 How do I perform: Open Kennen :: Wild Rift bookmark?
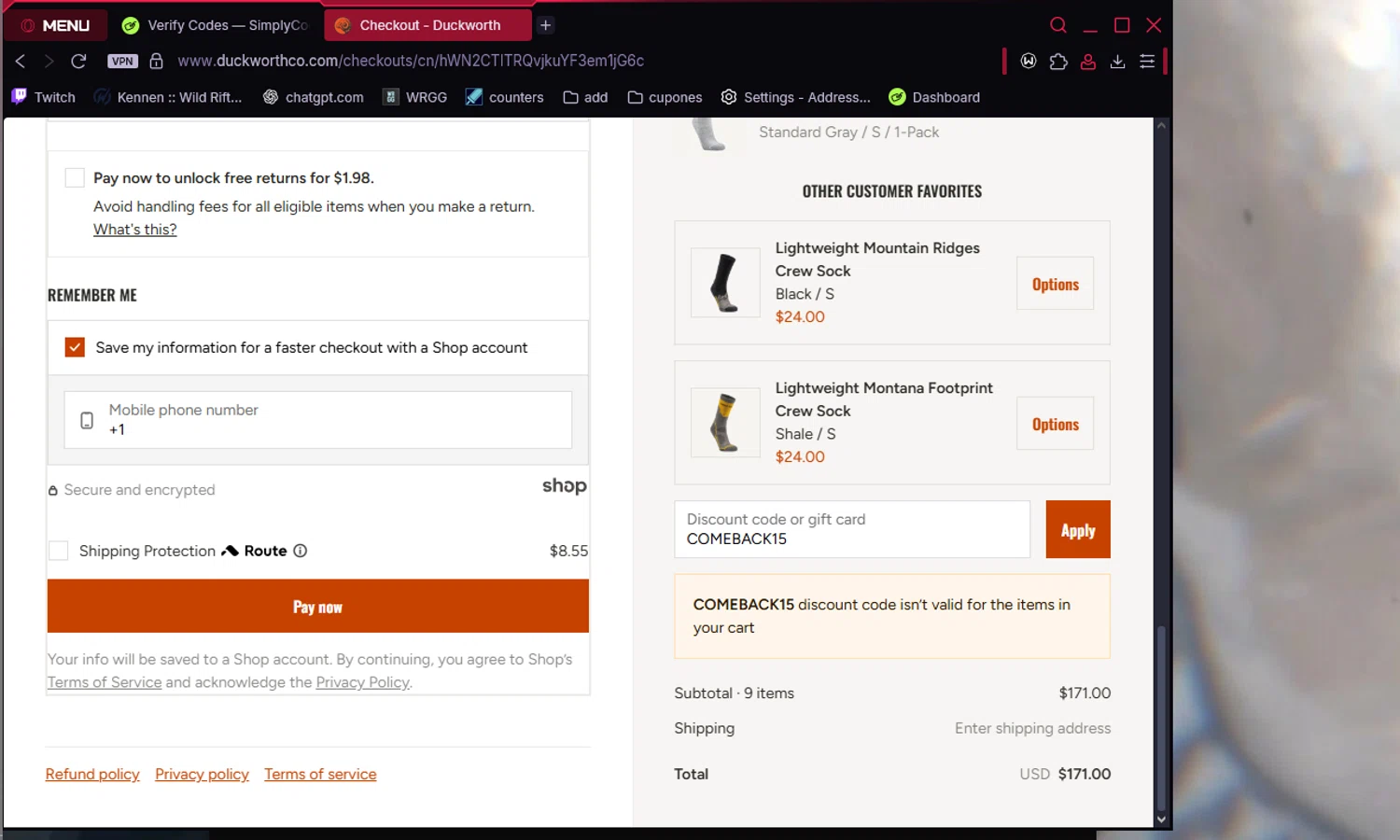pos(168,97)
